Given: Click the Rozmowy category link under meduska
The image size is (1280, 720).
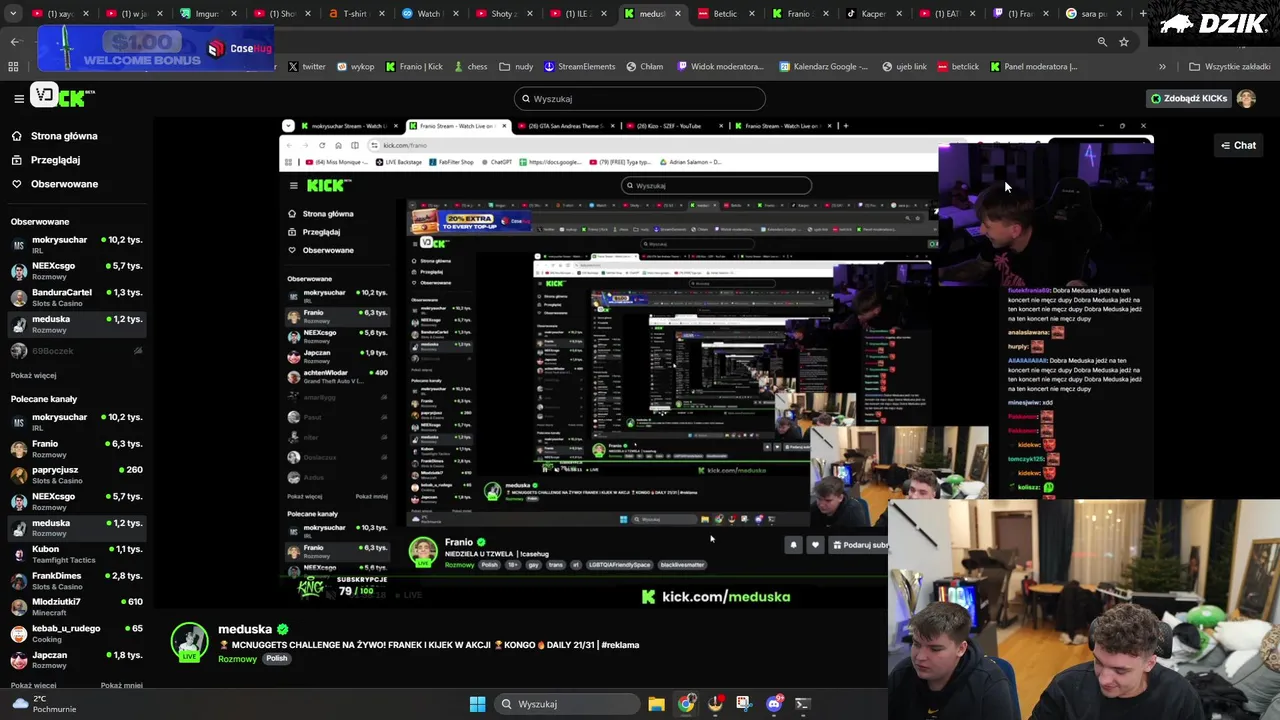Looking at the screenshot, I should 237,659.
